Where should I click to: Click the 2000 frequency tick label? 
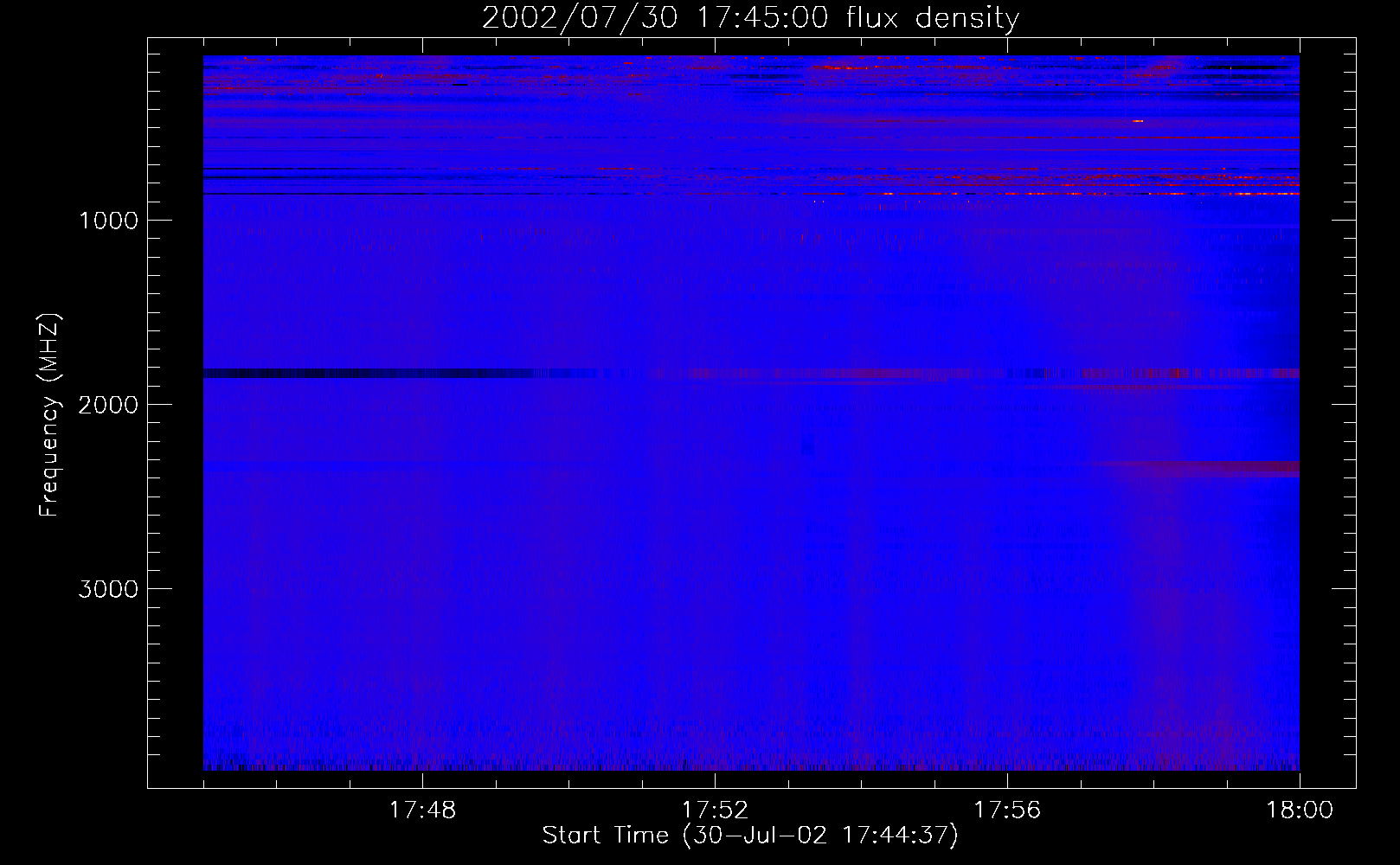pos(108,405)
